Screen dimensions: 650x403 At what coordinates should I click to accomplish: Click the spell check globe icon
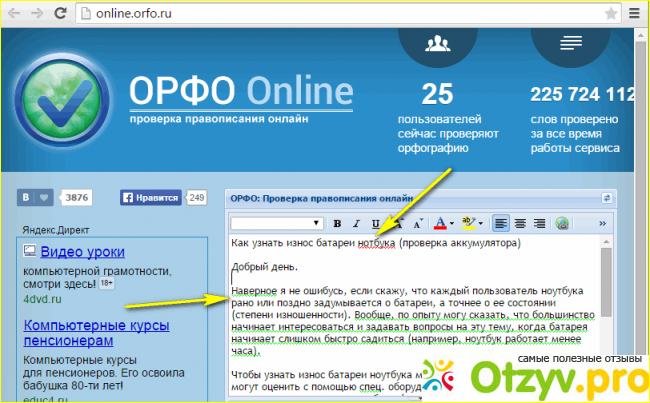[x=562, y=223]
